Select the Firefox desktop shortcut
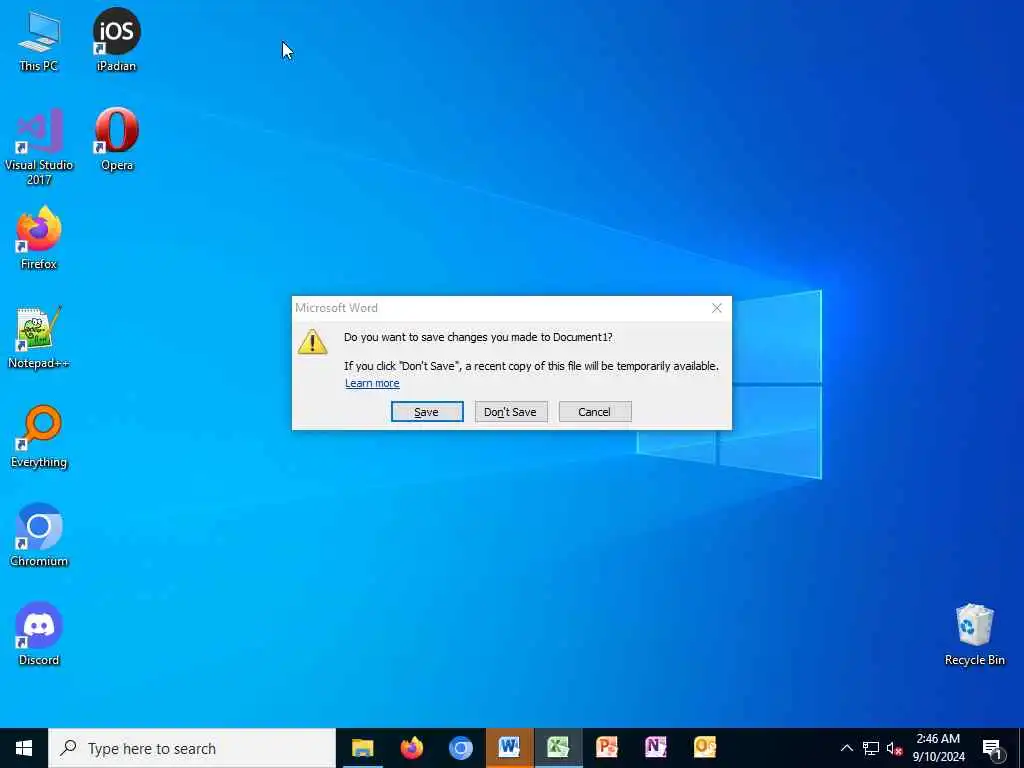 tap(39, 239)
